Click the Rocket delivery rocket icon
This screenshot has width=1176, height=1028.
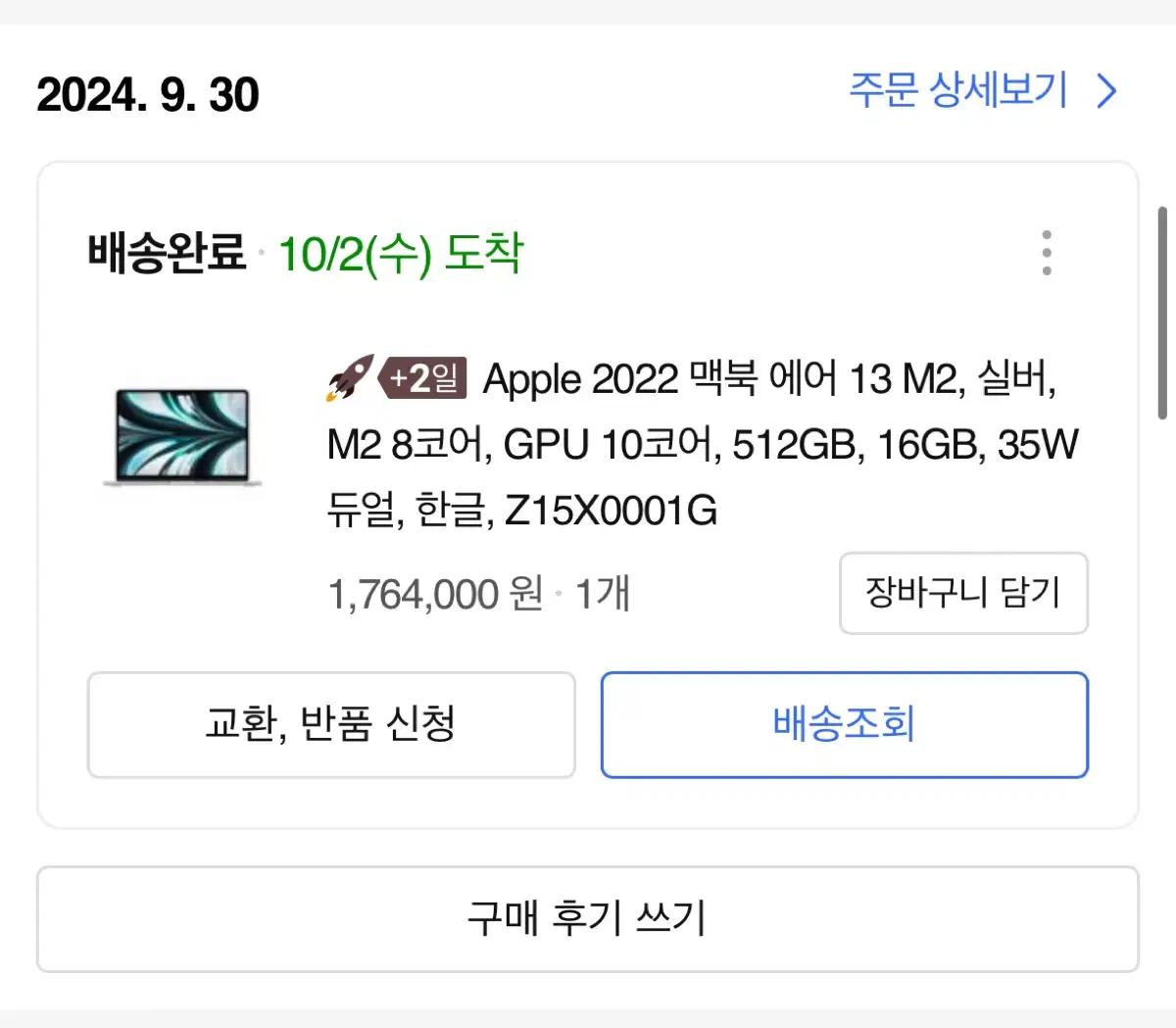350,378
